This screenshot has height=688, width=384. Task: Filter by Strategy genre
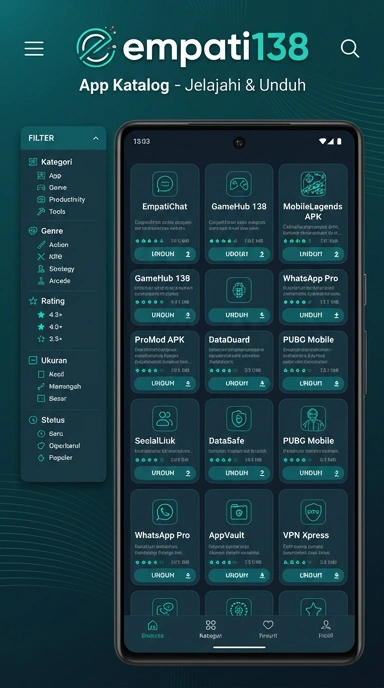56,269
